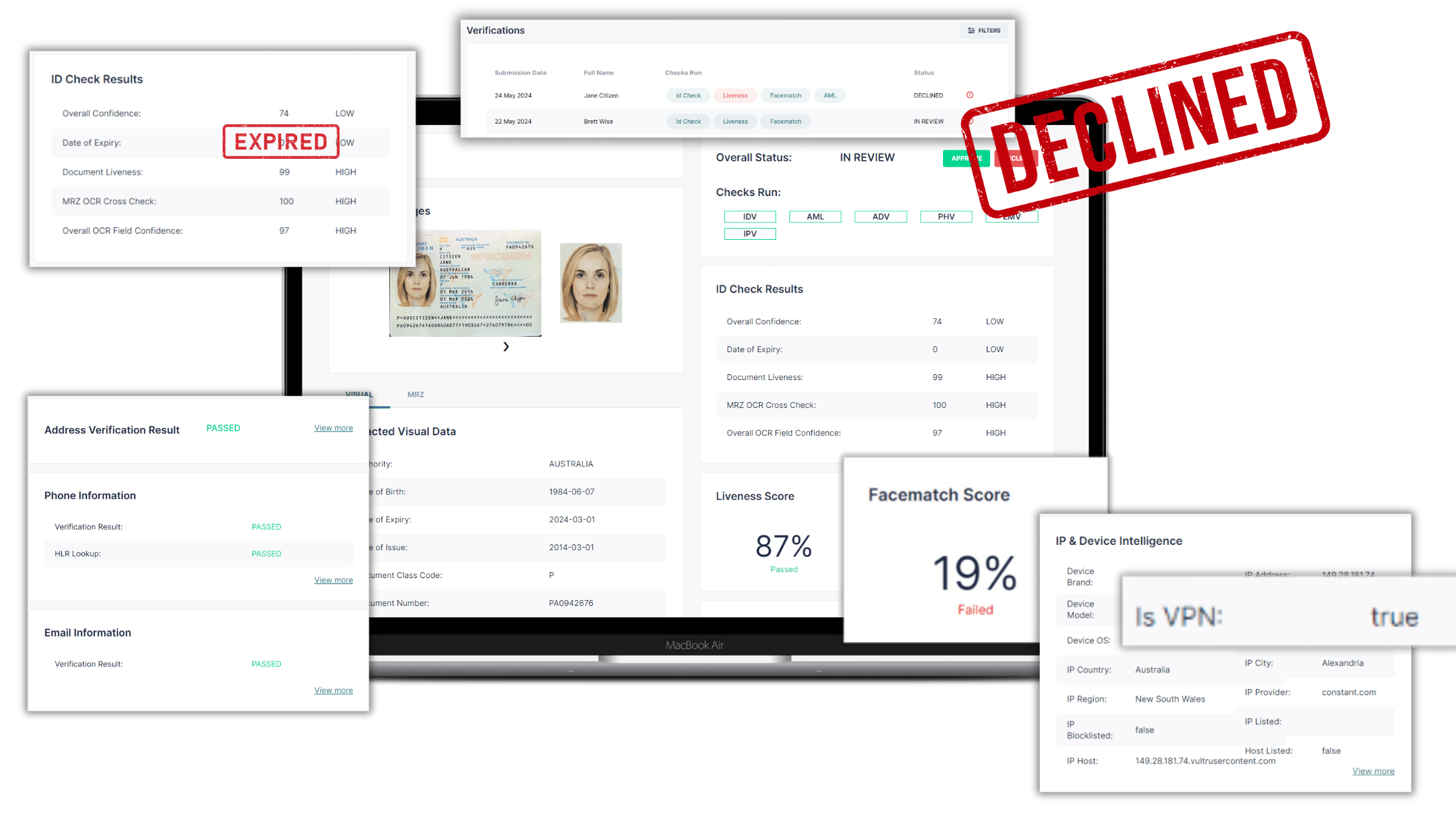Screen dimensions: 1456x816
Task: Click the View more link under Phone Information
Action: click(x=333, y=579)
